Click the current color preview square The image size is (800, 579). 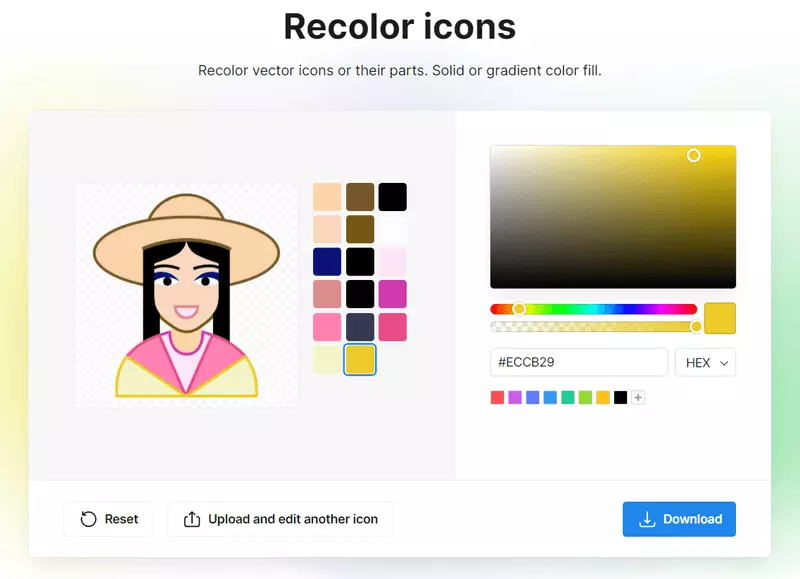point(720,318)
